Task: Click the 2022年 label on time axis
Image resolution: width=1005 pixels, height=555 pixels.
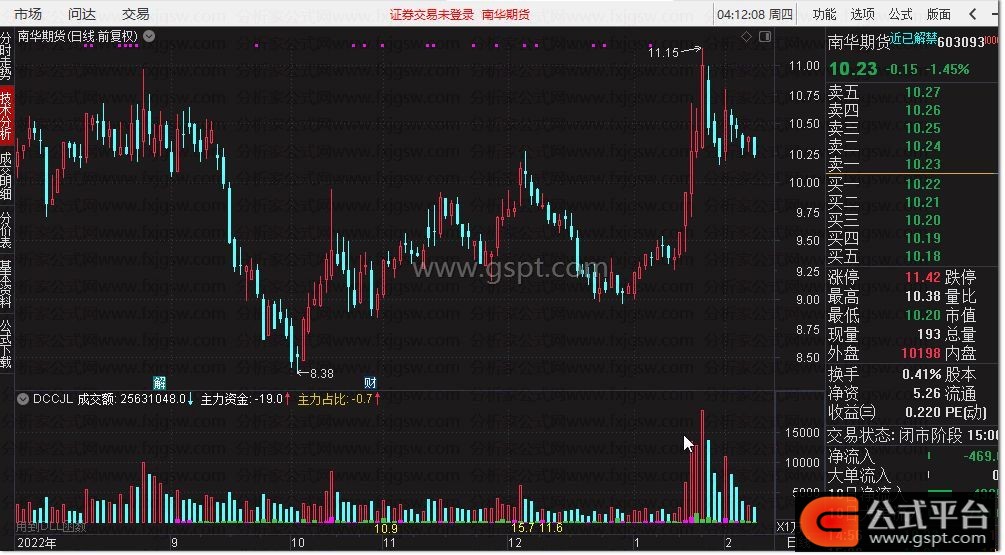Action: click(x=37, y=543)
